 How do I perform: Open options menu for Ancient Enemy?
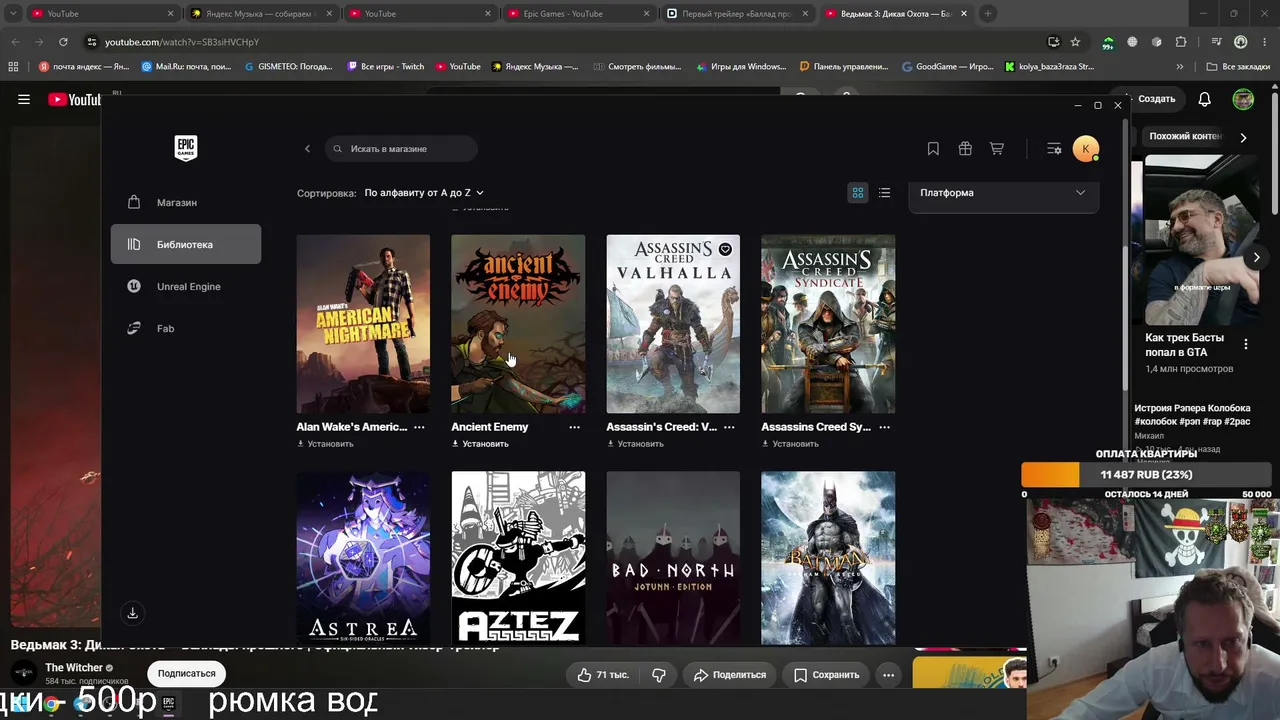[574, 427]
